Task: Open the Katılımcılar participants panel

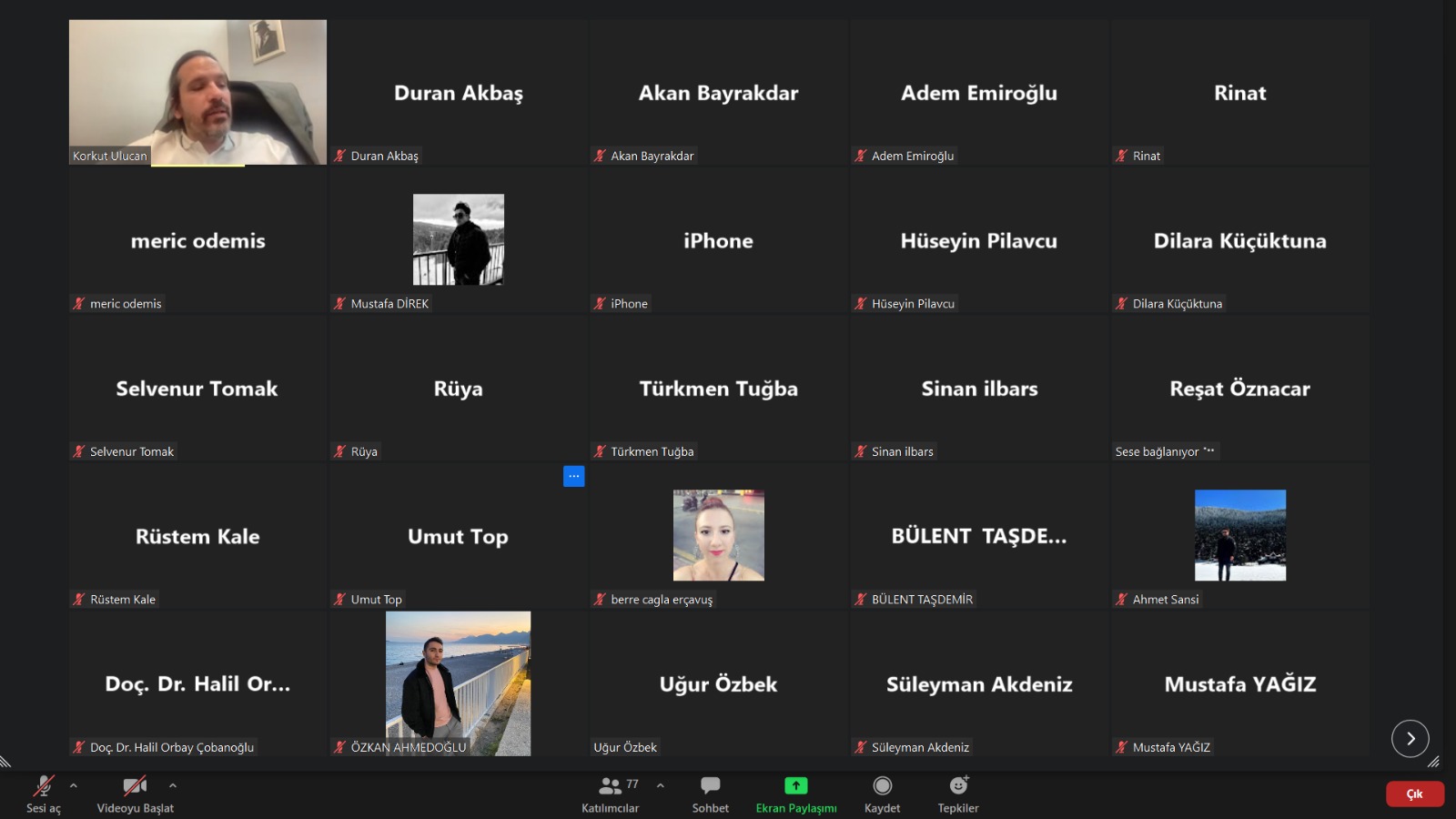Action: 611,794
